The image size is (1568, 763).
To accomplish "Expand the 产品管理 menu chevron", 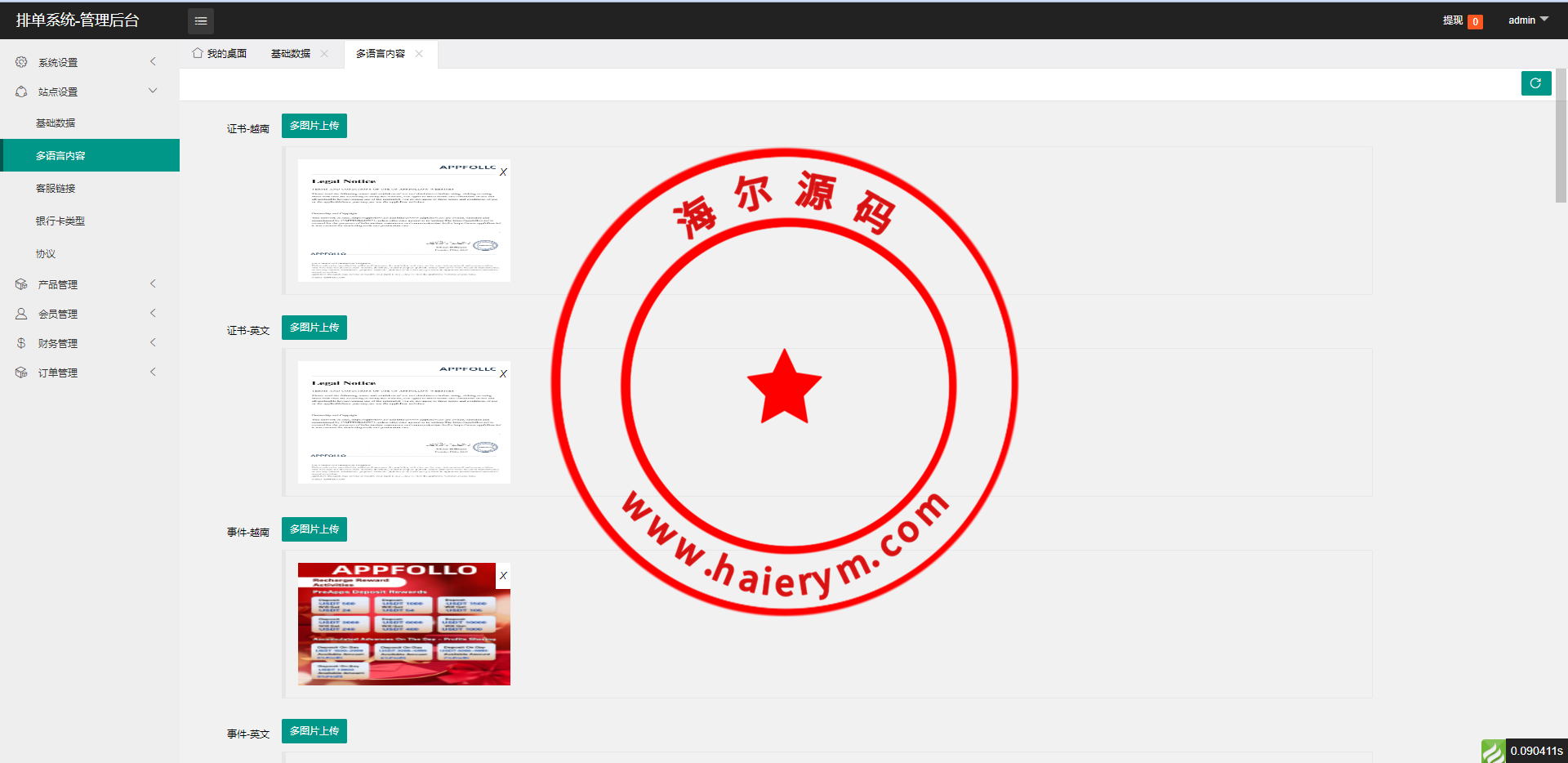I will click(153, 283).
